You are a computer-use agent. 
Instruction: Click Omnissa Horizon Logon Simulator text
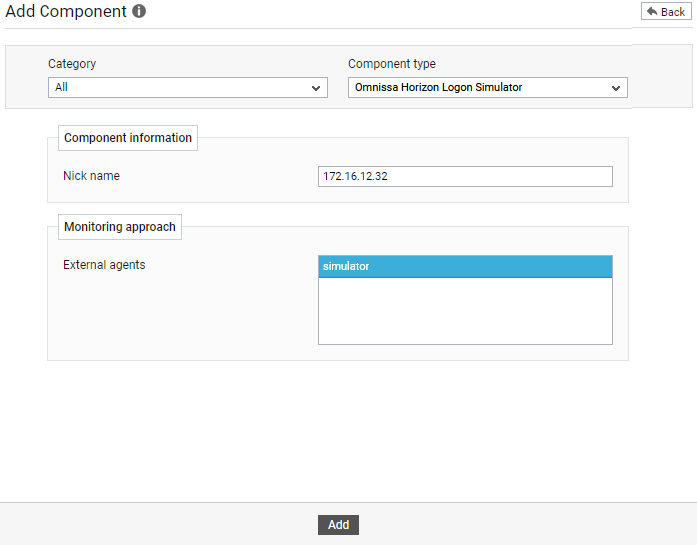(x=438, y=87)
